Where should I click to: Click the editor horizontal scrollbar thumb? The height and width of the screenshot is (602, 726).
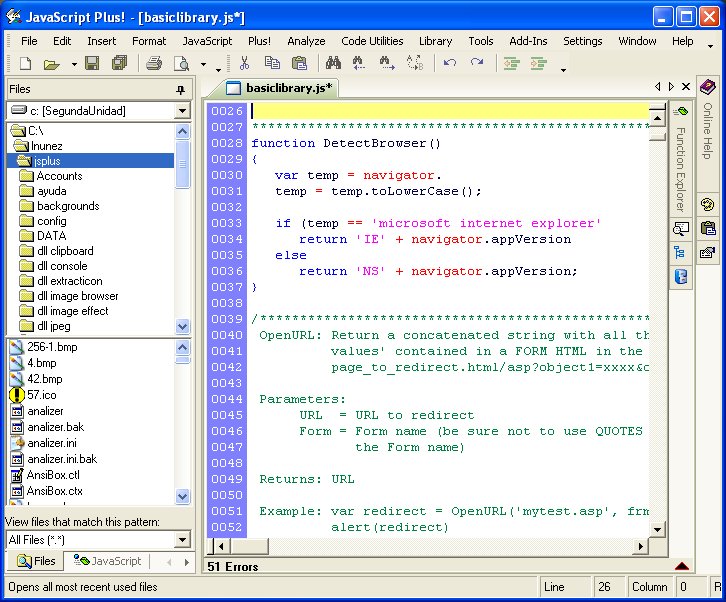[x=249, y=546]
